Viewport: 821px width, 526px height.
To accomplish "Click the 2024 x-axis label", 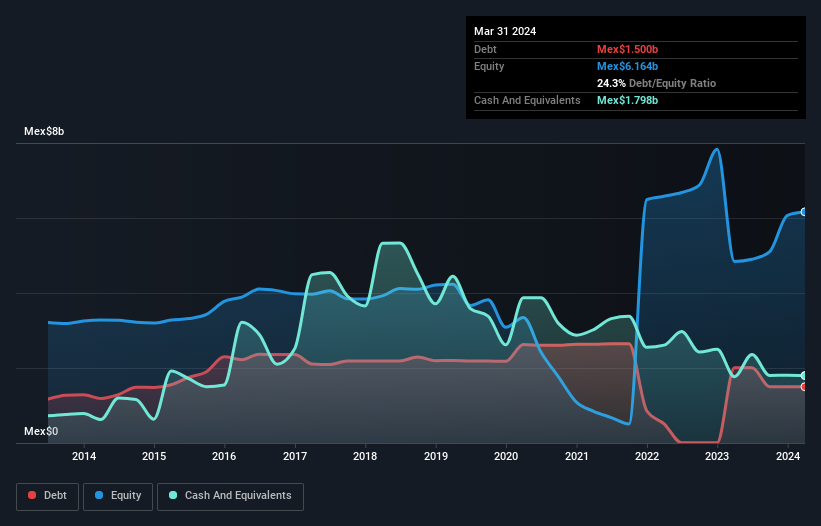I will (787, 456).
